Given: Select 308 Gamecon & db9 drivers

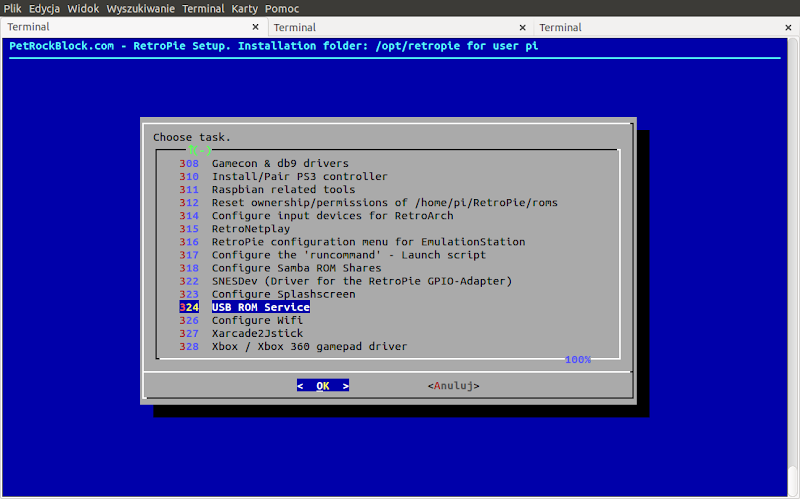Looking at the screenshot, I should point(264,163).
